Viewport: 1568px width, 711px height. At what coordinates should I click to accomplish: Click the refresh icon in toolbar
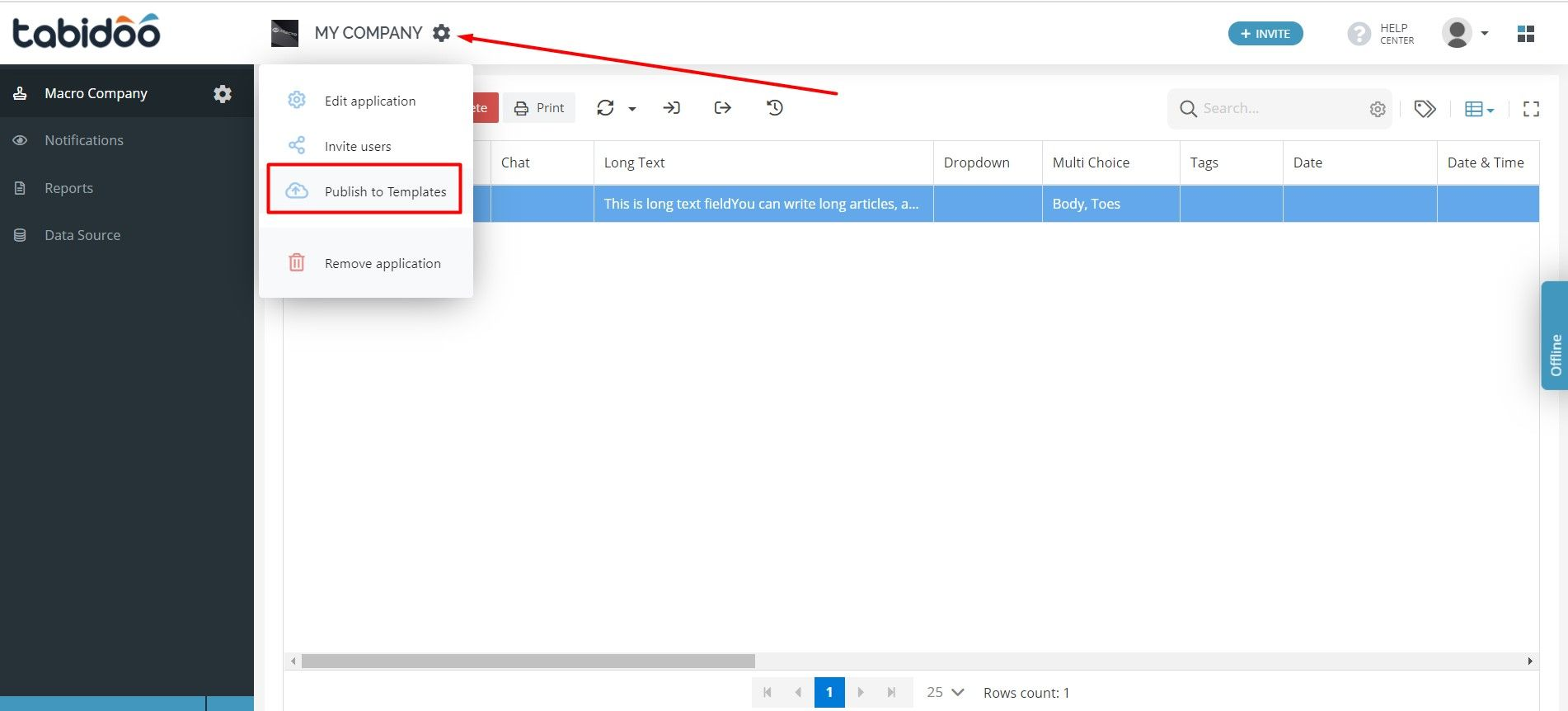click(x=606, y=108)
